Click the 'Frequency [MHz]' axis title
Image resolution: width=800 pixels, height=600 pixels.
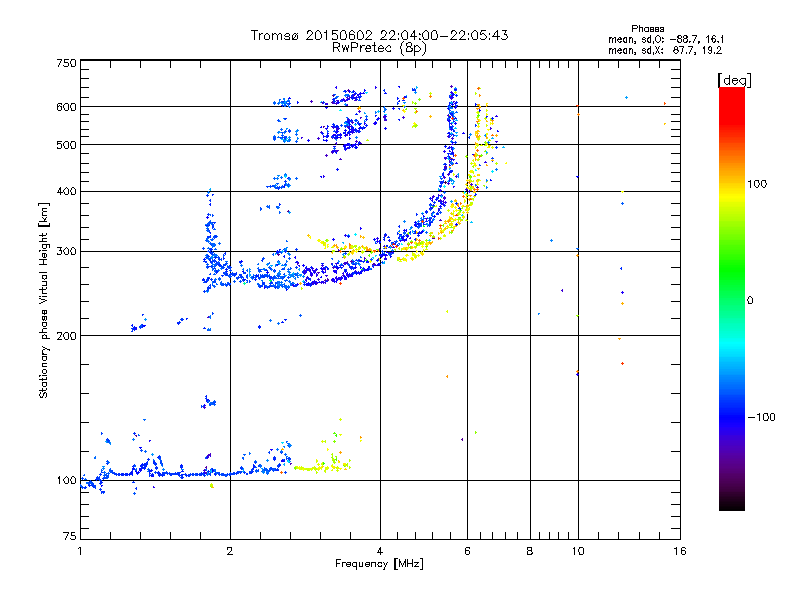coord(380,564)
